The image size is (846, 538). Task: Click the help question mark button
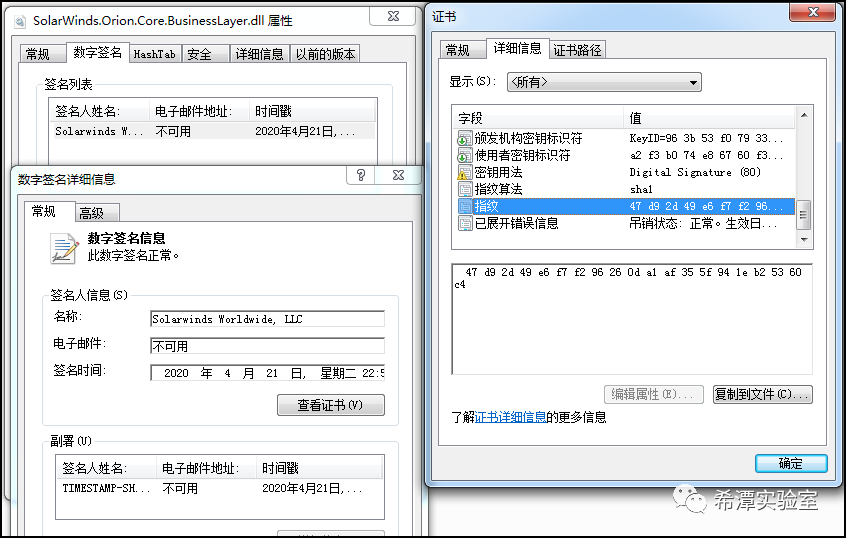pos(360,175)
